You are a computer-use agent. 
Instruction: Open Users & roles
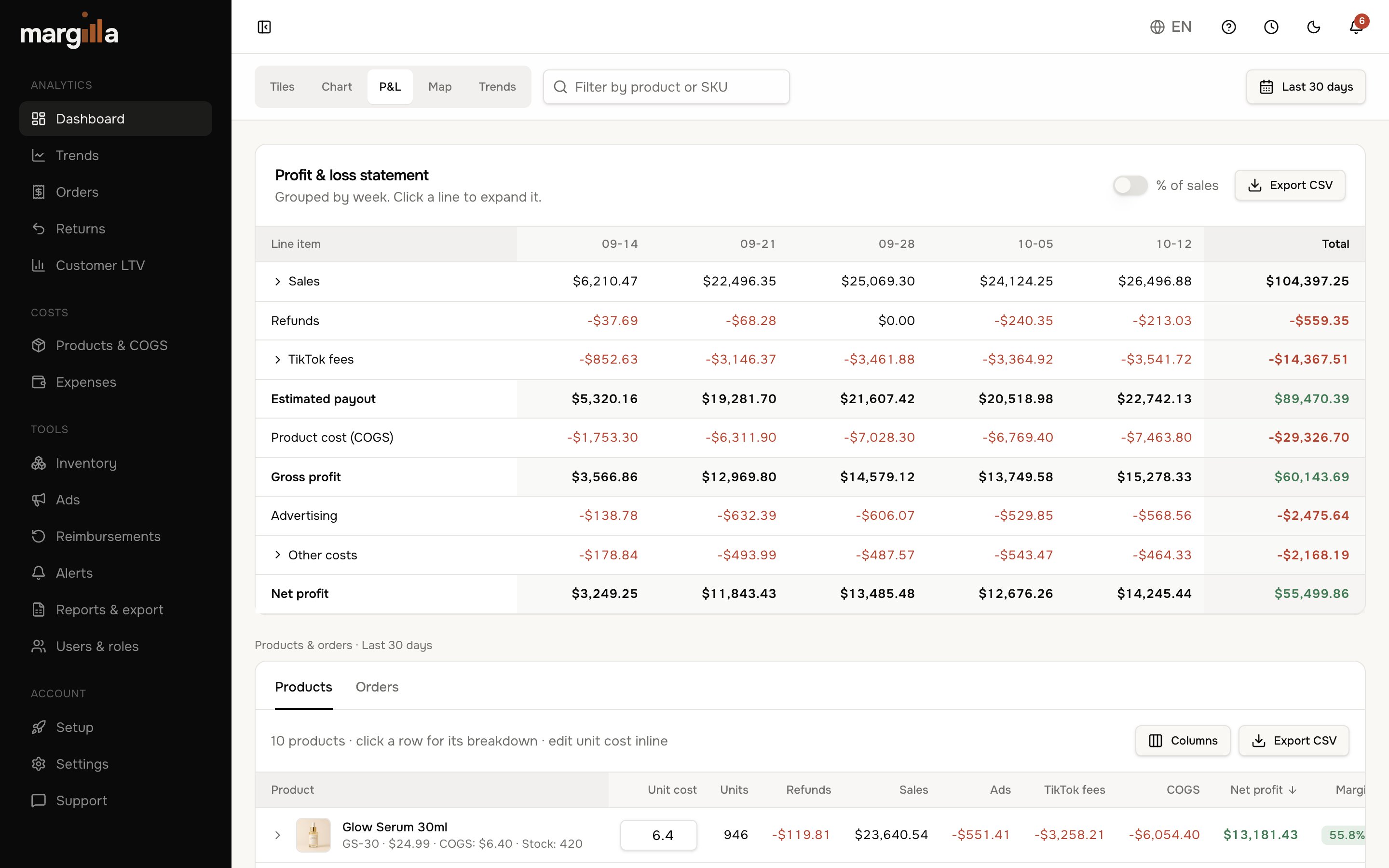pos(115,647)
